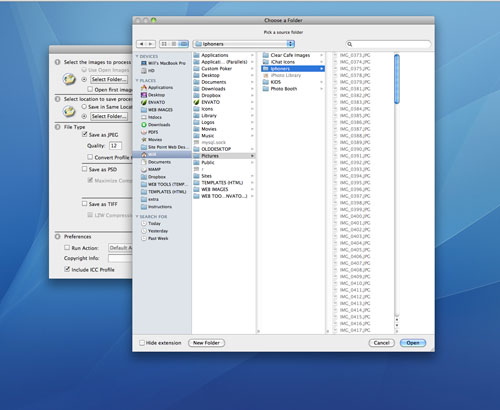
Task: Click the Open button
Action: pos(413,343)
